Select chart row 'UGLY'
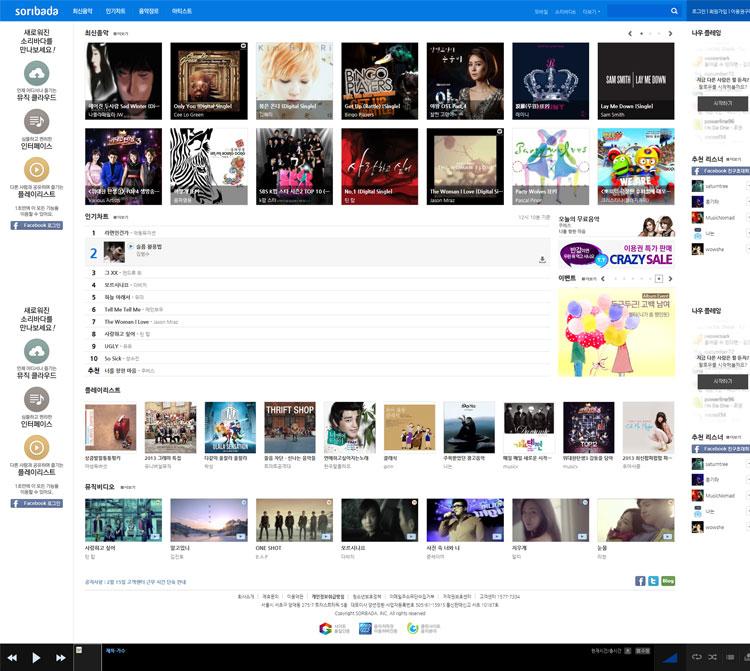750x671 pixels. tap(318, 346)
